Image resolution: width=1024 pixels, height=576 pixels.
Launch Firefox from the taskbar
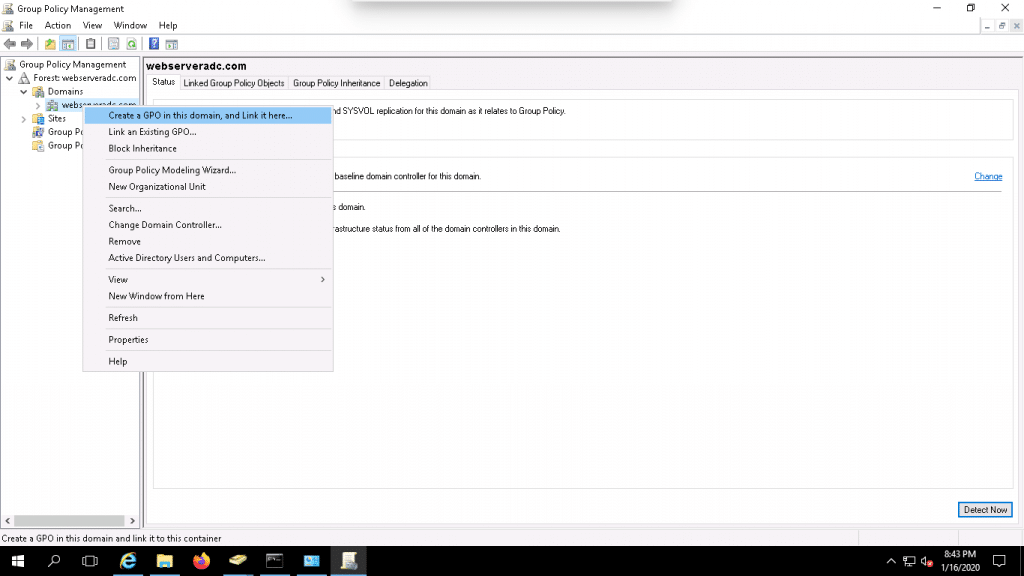(201, 561)
